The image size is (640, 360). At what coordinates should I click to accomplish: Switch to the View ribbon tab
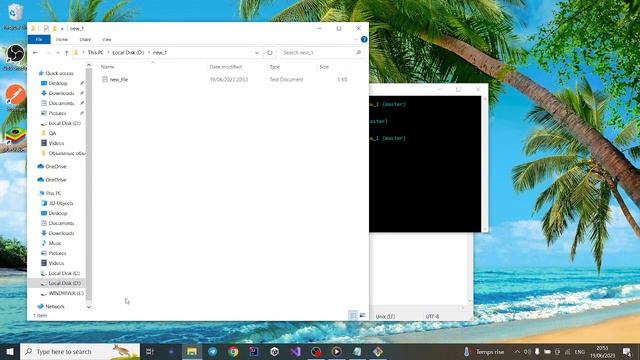coord(107,40)
